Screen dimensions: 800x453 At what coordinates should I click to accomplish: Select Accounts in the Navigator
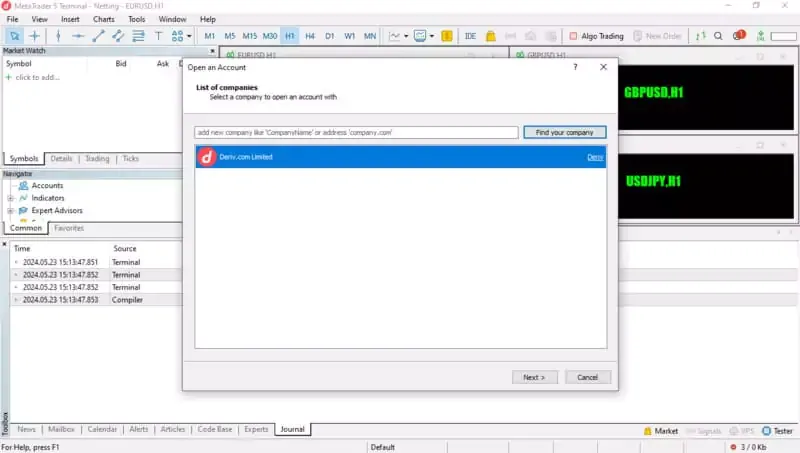(x=47, y=185)
